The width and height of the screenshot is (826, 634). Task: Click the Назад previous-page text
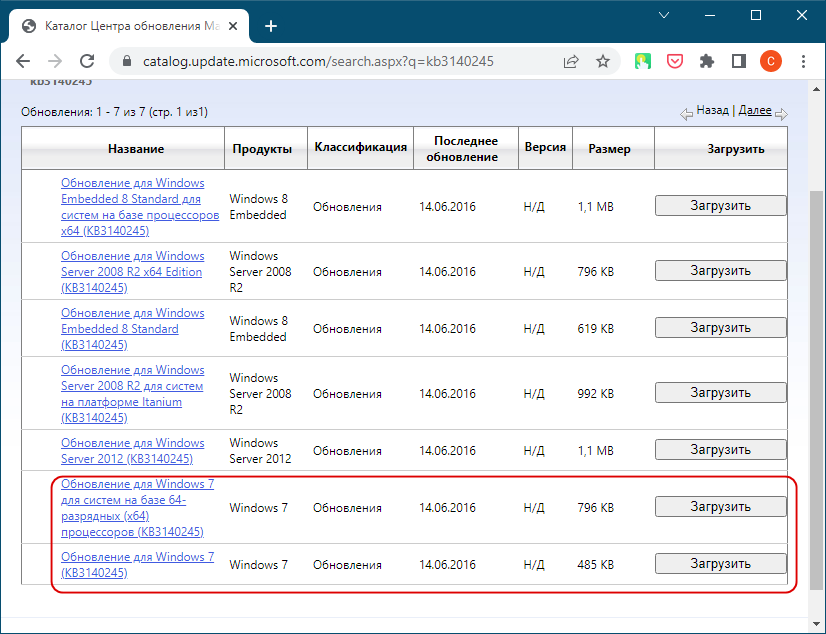(x=712, y=110)
